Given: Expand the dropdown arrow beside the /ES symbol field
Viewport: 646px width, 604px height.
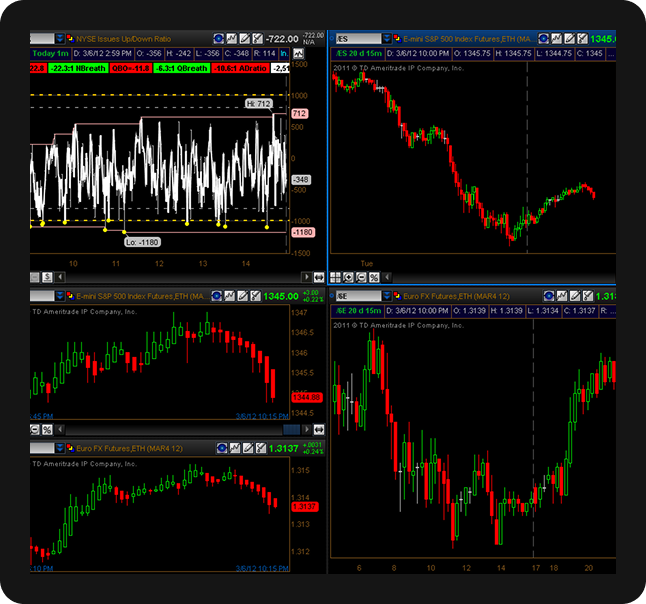Looking at the screenshot, I should 388,39.
